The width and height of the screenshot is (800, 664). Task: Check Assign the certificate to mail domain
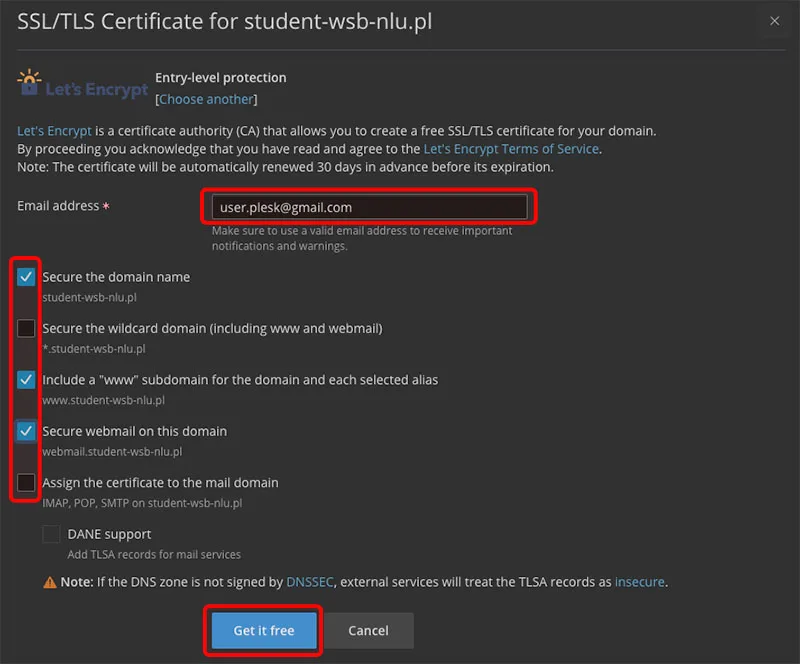[26, 482]
